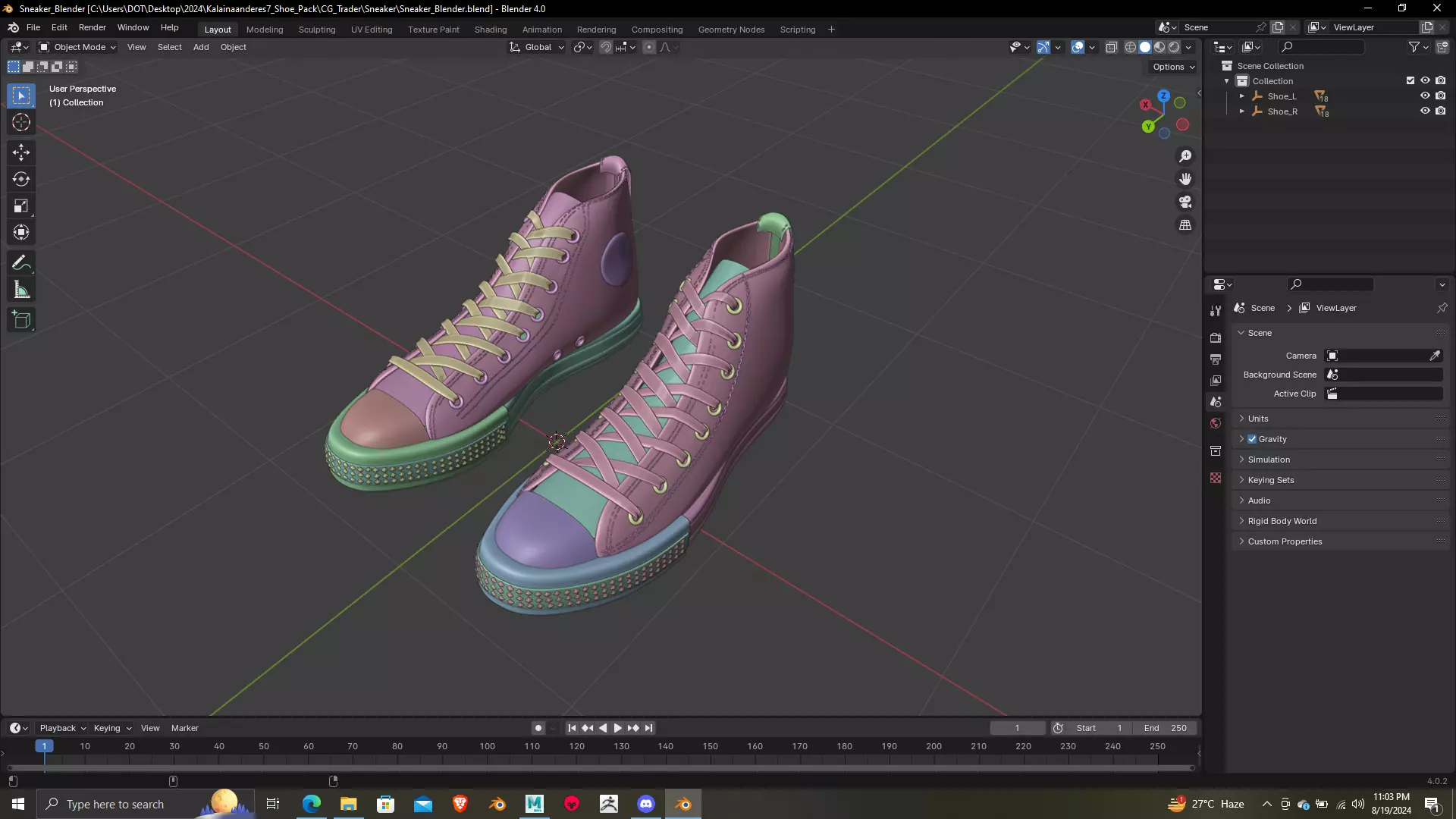Activate the Scale tool
The width and height of the screenshot is (1456, 819).
click(x=21, y=206)
